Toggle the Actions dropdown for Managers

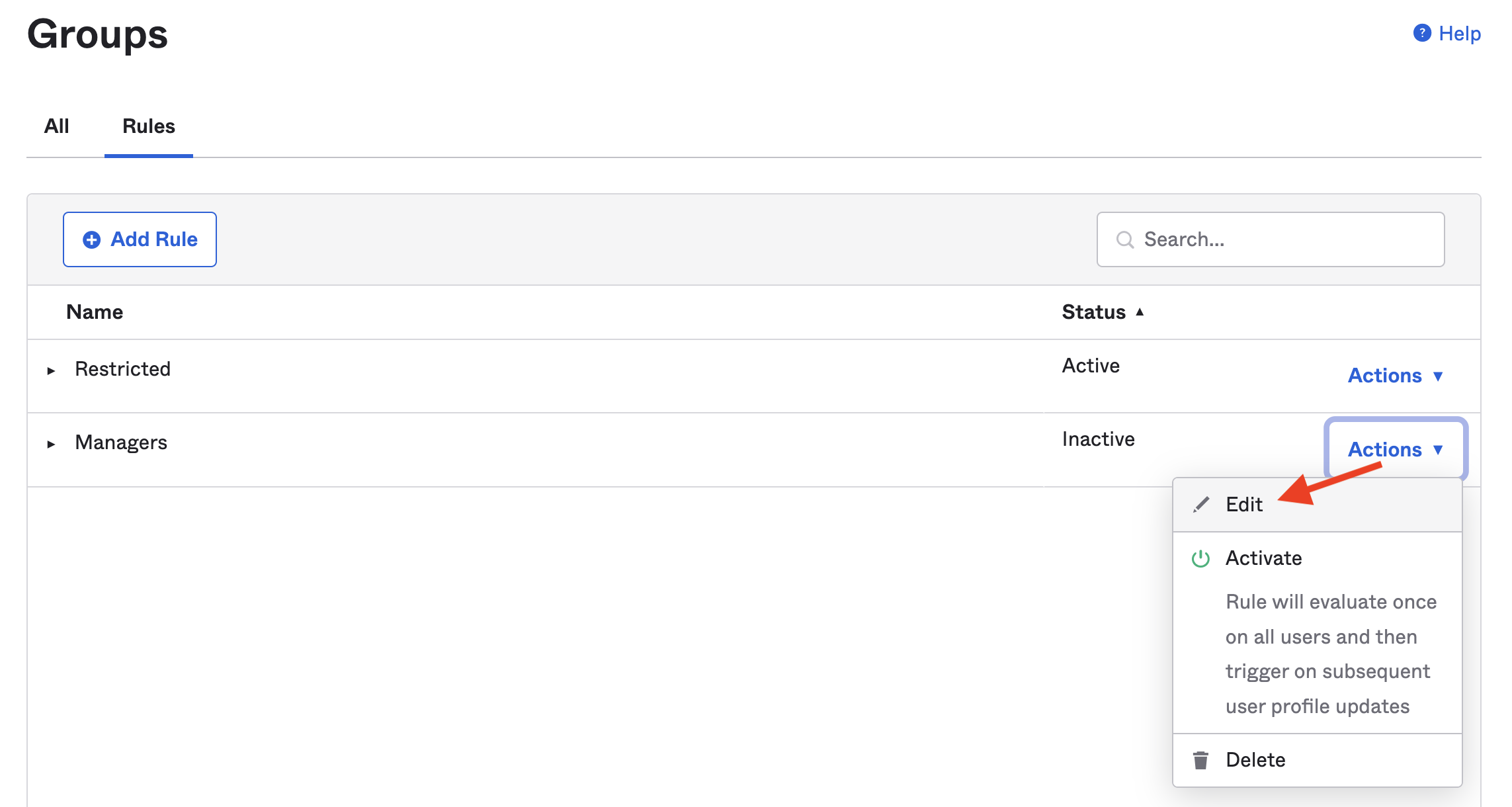click(x=1395, y=450)
